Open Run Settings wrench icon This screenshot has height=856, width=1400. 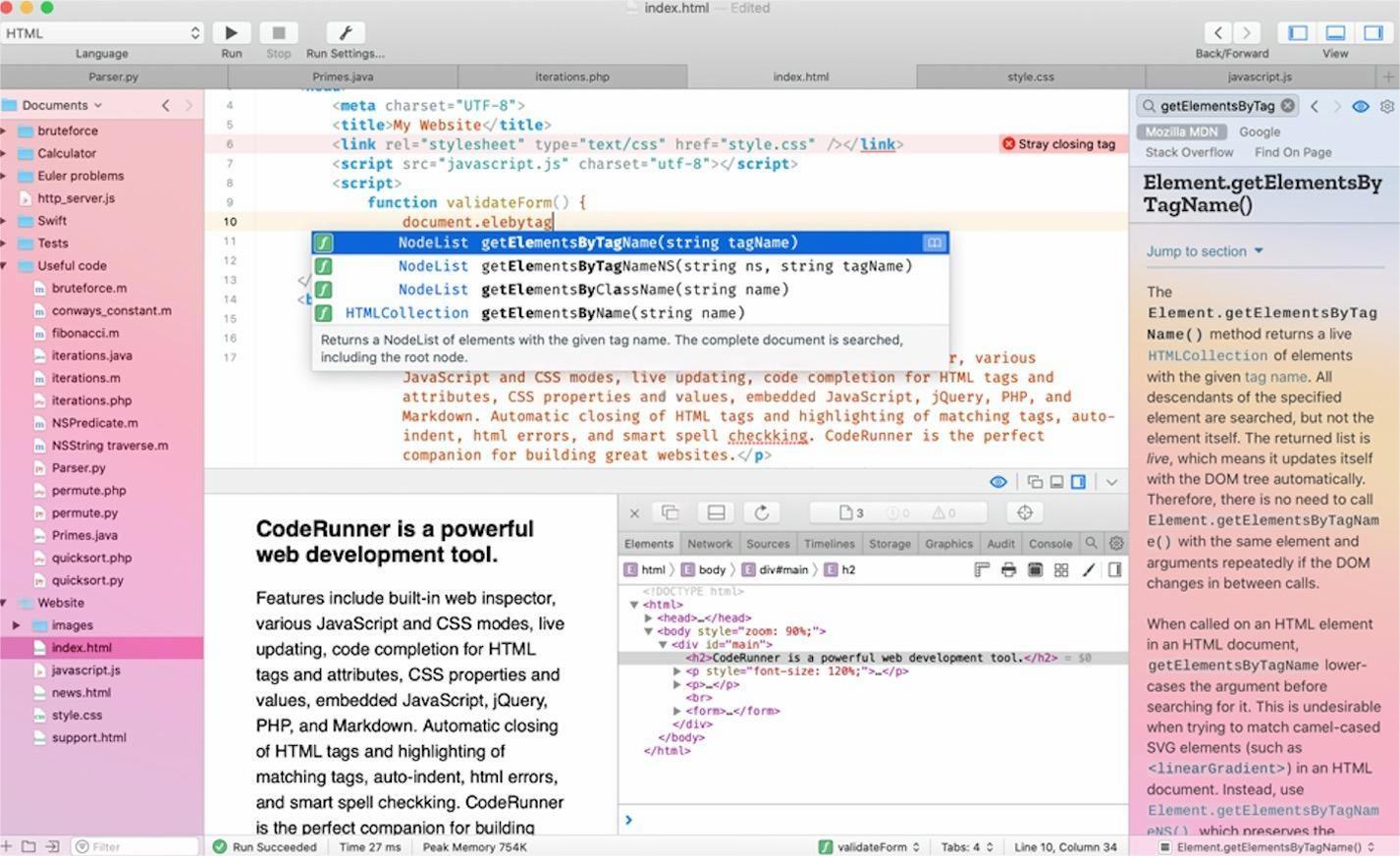click(x=345, y=32)
